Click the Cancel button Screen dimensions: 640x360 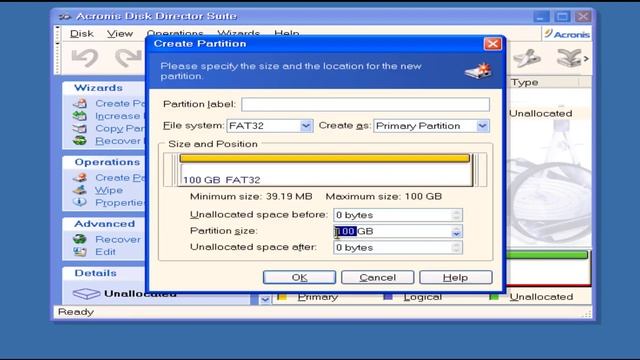(378, 278)
